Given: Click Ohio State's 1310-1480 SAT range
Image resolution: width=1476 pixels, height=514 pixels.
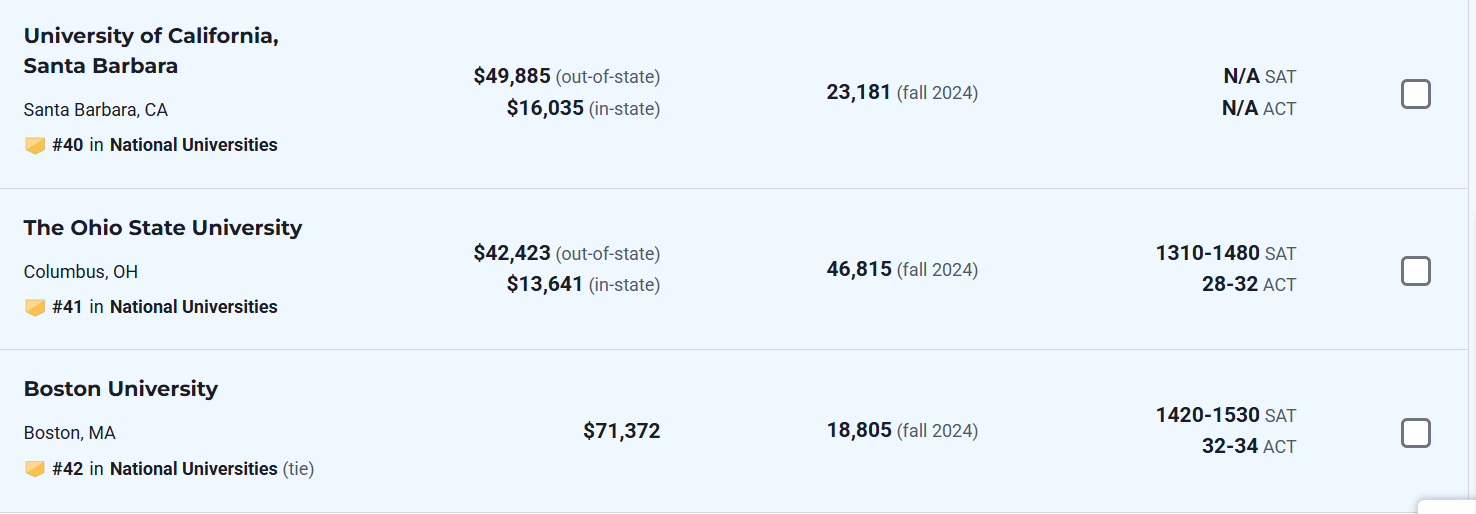Looking at the screenshot, I should pos(1207,253).
